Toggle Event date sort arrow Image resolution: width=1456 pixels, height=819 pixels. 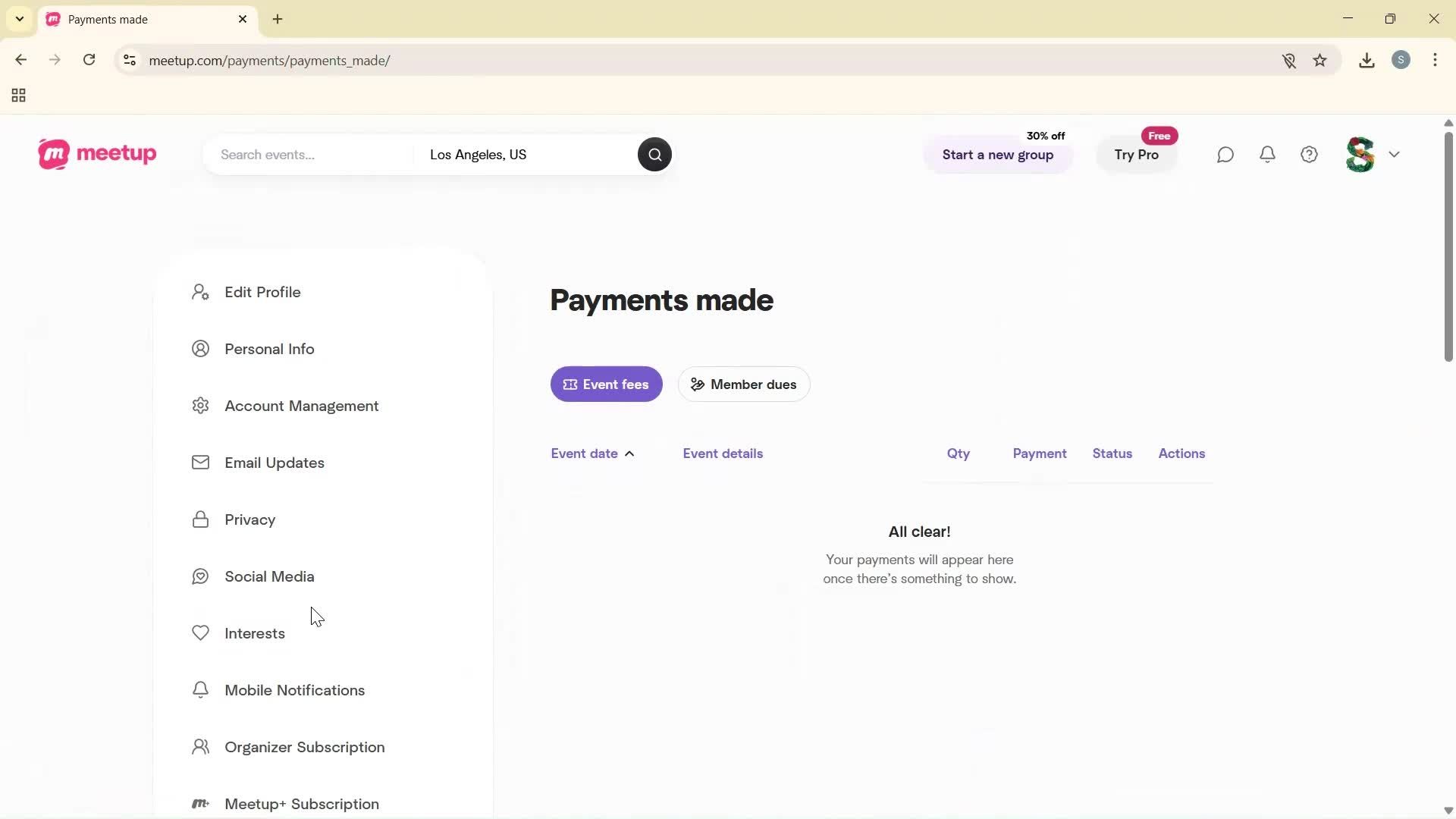[629, 453]
